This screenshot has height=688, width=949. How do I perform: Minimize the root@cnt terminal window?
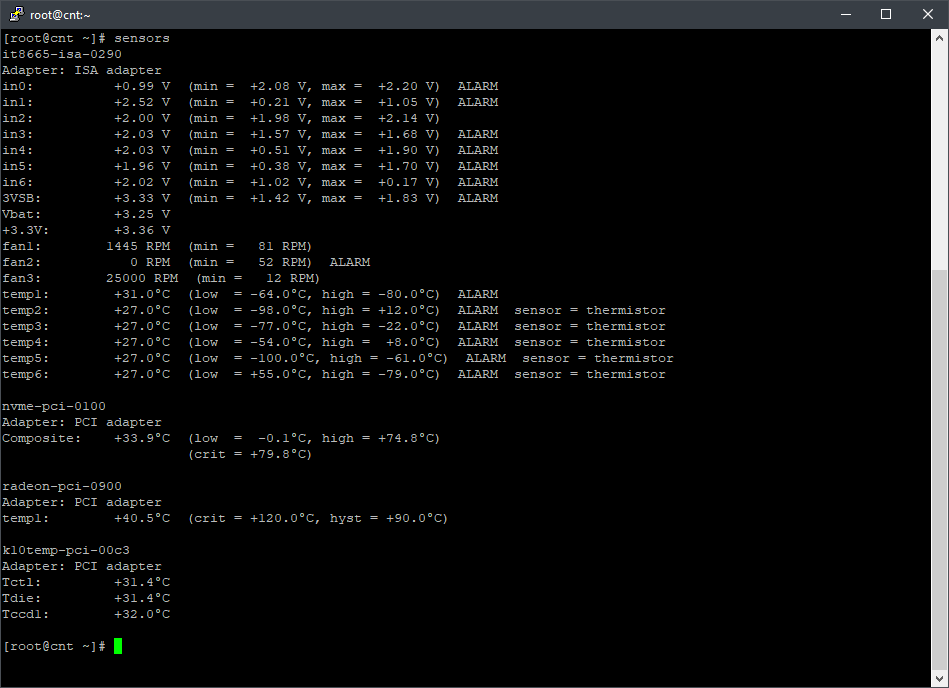point(846,14)
